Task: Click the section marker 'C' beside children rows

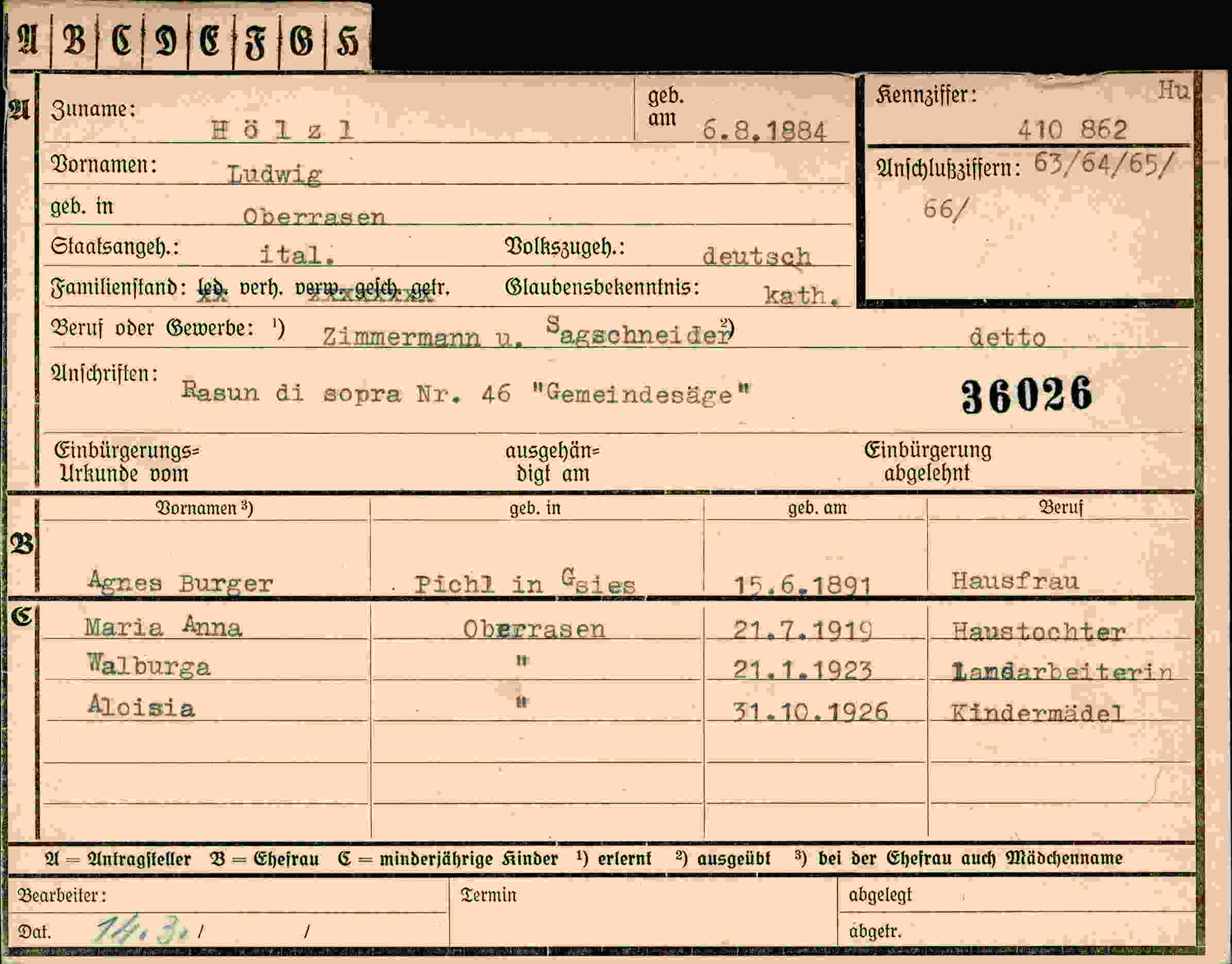Action: [22, 616]
